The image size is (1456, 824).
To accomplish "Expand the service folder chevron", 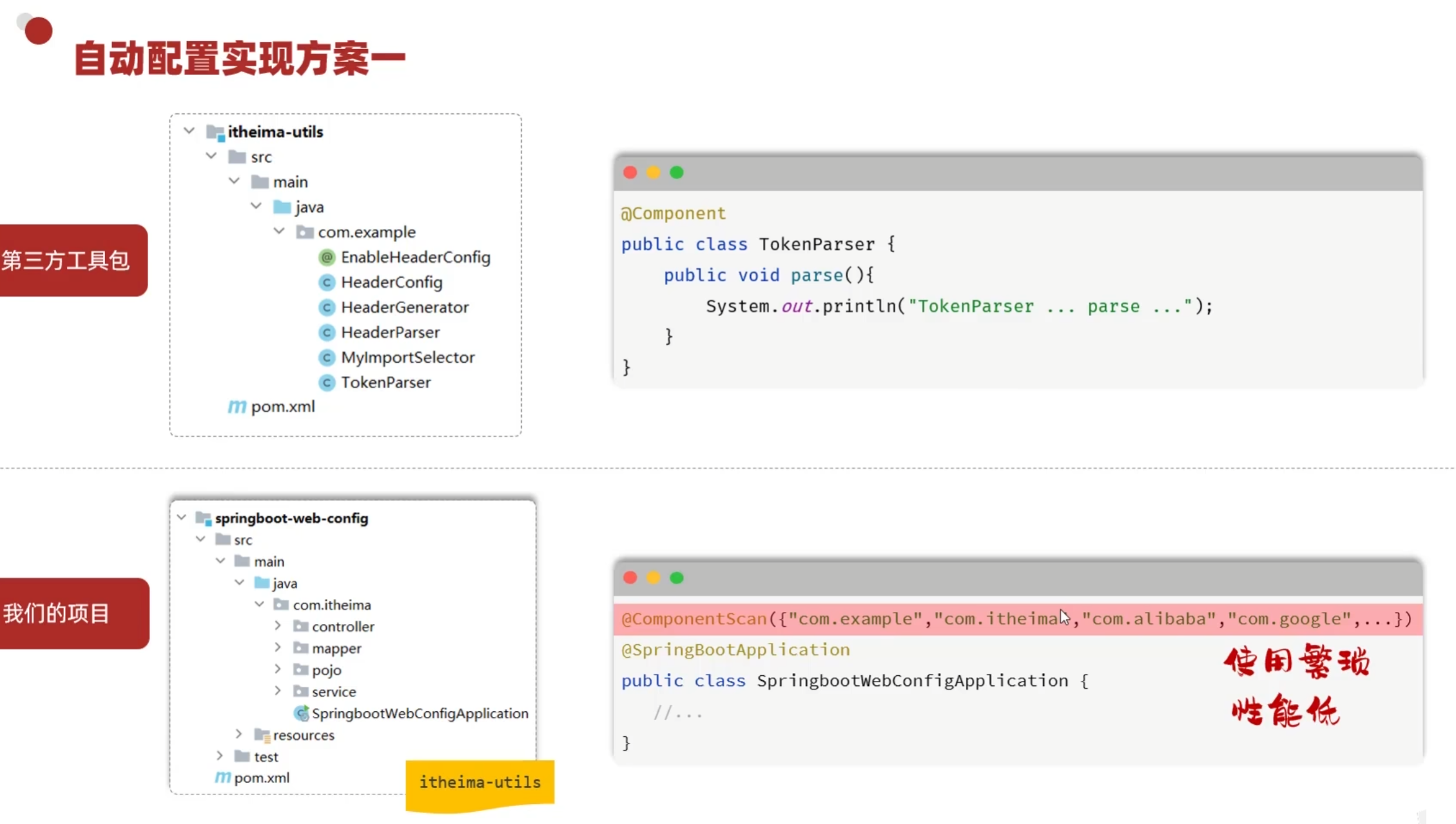I will coord(278,691).
